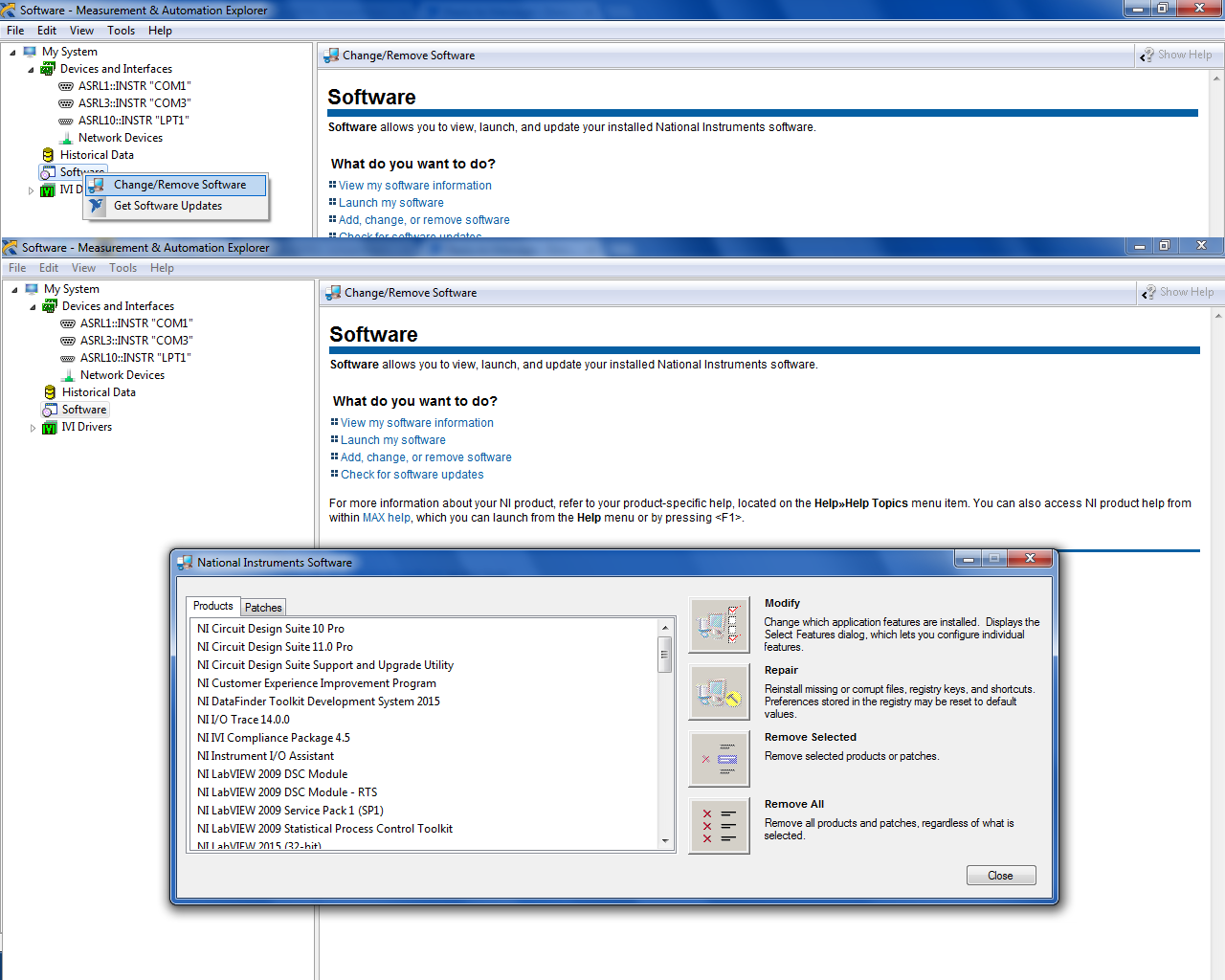Click Show Help icon in lower window
This screenshot has height=980, width=1225.
coord(1148,293)
